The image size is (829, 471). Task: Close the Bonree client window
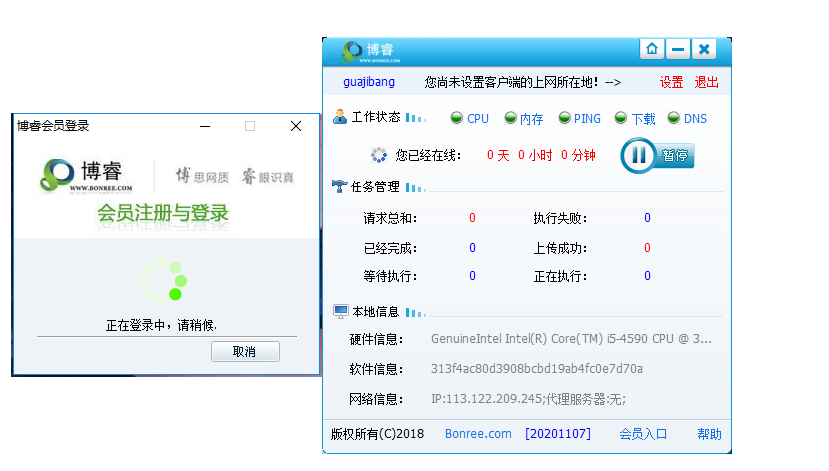click(x=704, y=49)
